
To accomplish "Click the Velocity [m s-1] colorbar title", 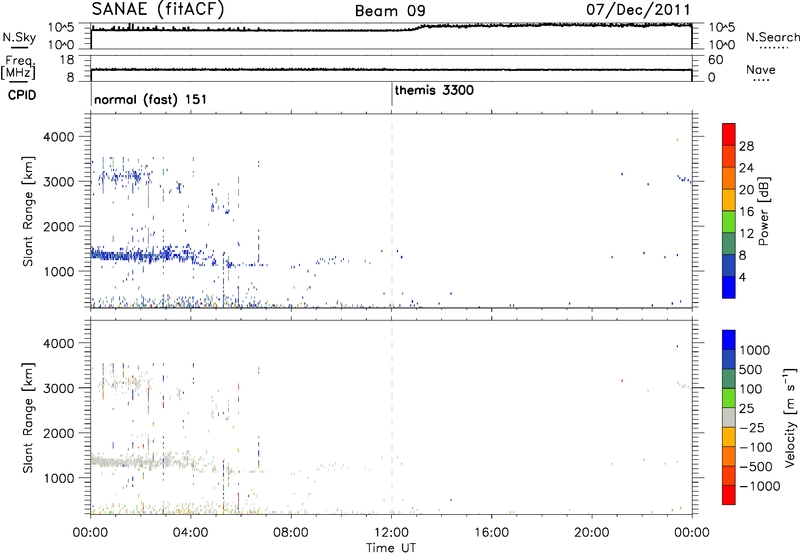I will click(790, 417).
